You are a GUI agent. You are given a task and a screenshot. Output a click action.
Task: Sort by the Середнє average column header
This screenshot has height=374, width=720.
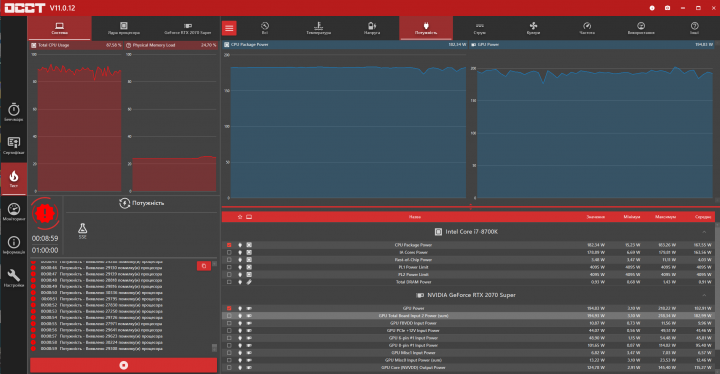point(703,217)
